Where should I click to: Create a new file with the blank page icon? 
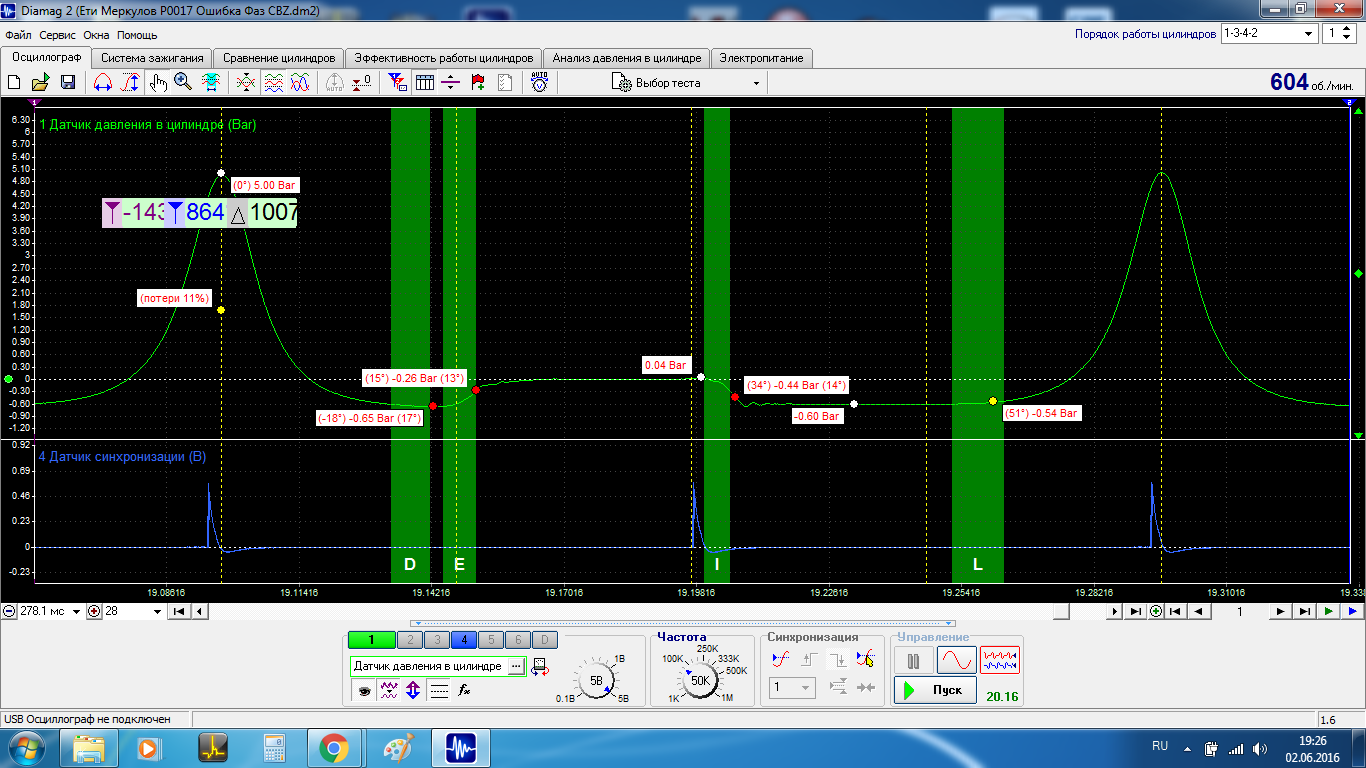click(15, 83)
